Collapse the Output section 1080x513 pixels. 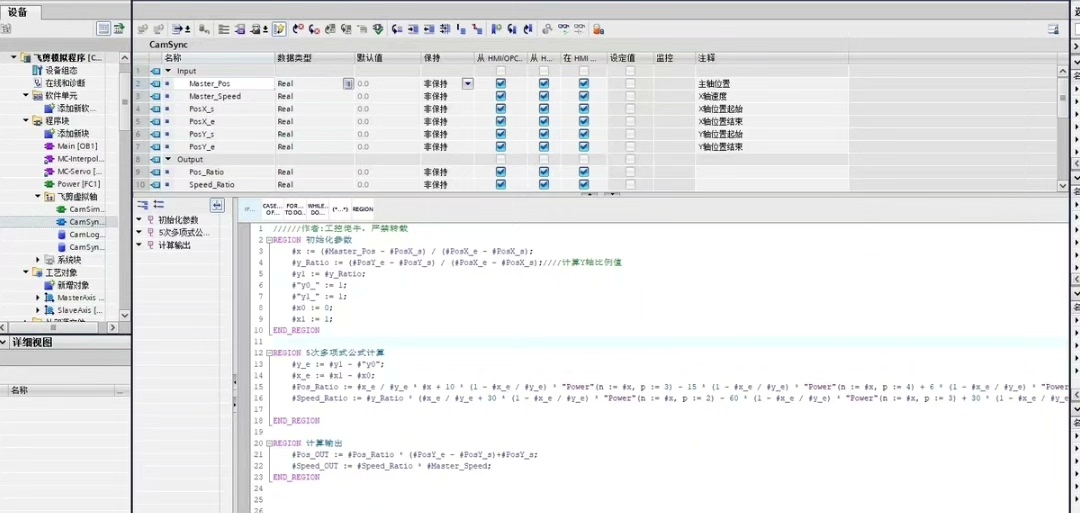pos(168,159)
